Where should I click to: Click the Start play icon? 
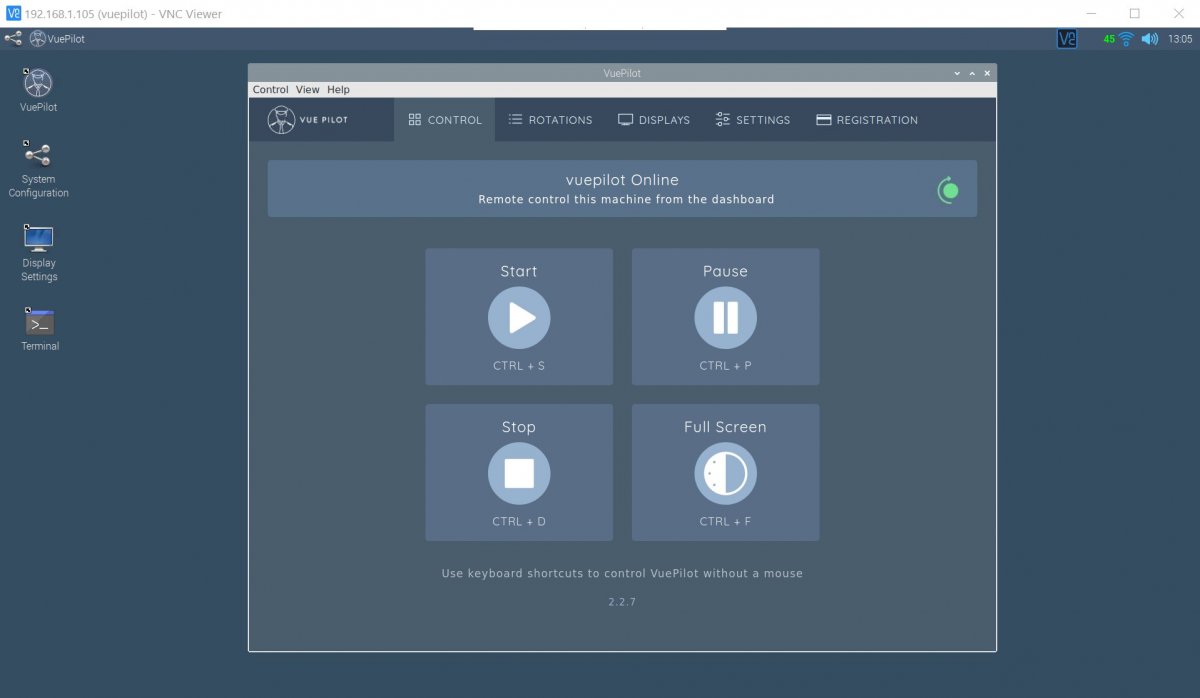pos(519,318)
